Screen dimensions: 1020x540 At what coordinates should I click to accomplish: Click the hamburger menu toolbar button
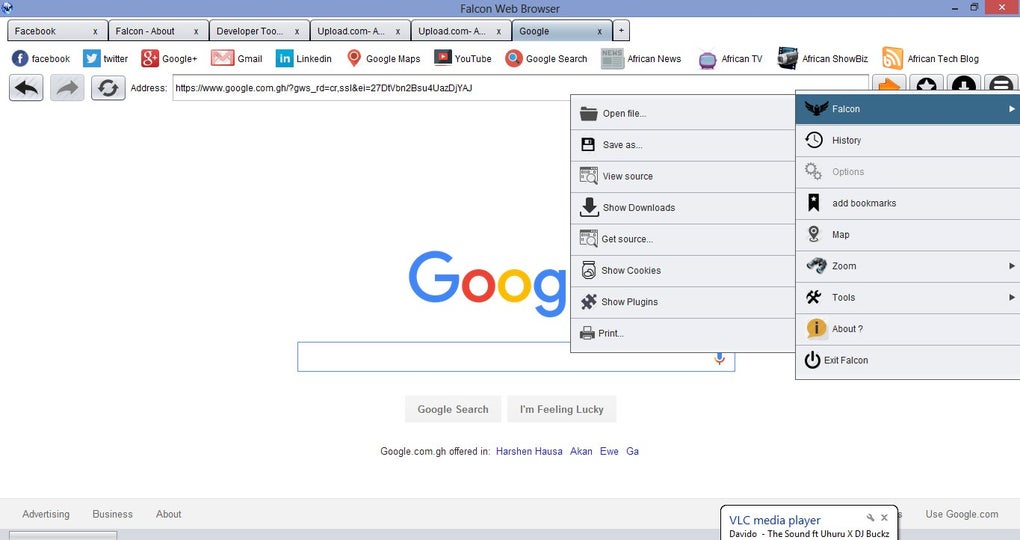[x=1002, y=85]
